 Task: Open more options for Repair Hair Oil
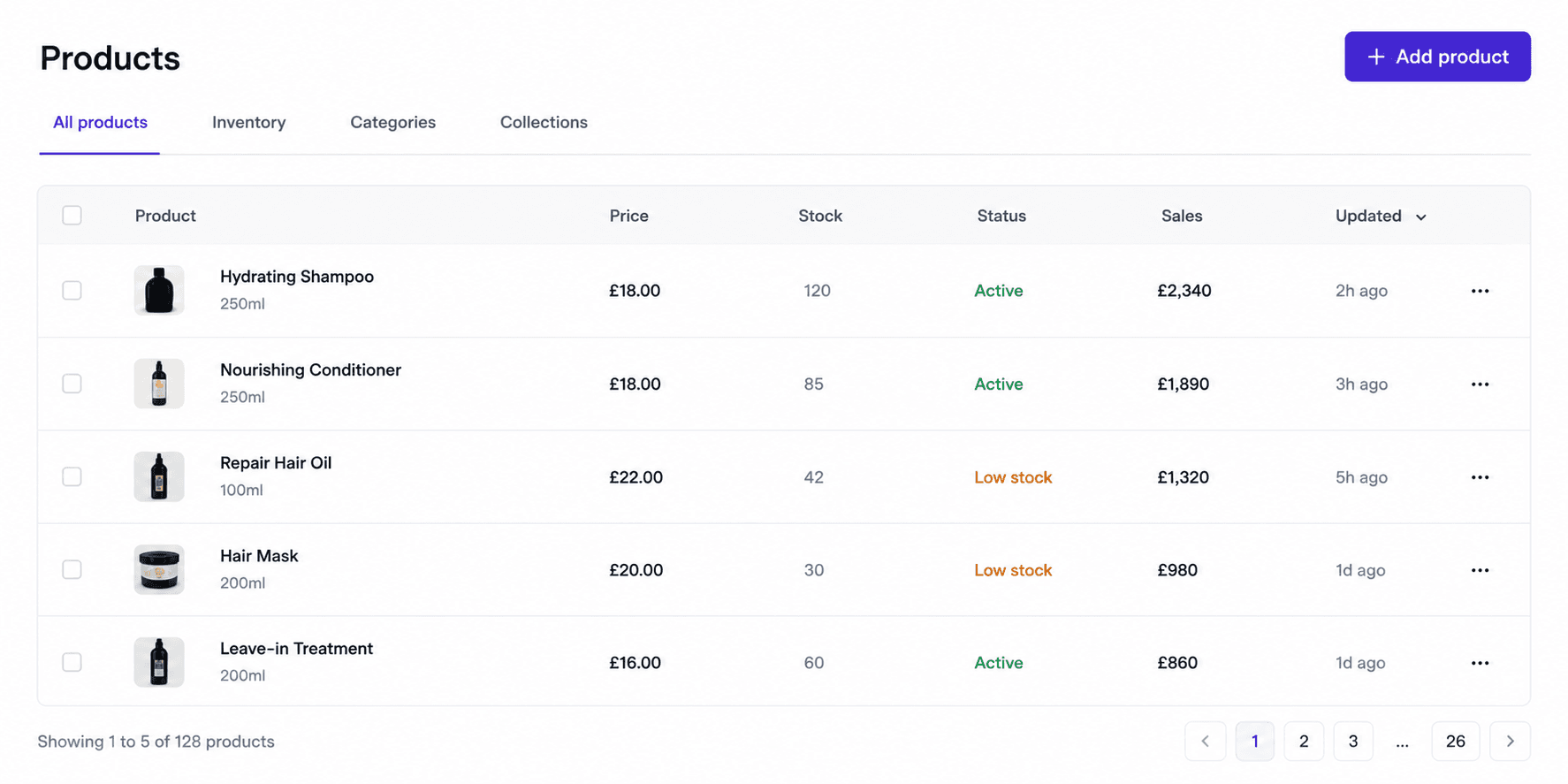(x=1480, y=477)
